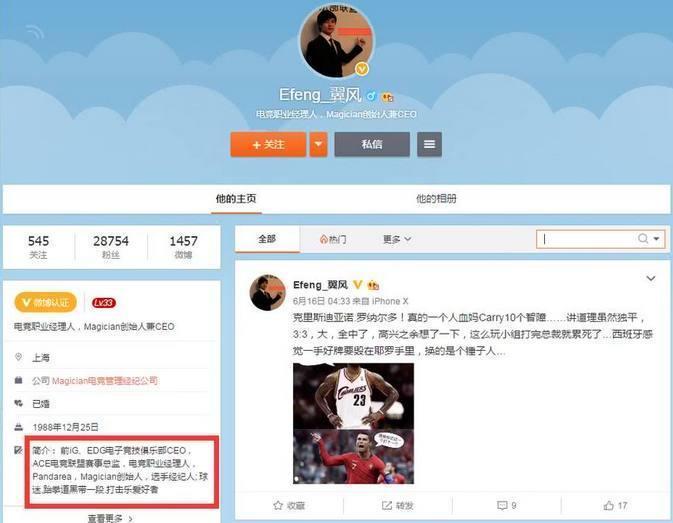Open comments icon showing 9
673x523 pixels.
pos(506,506)
